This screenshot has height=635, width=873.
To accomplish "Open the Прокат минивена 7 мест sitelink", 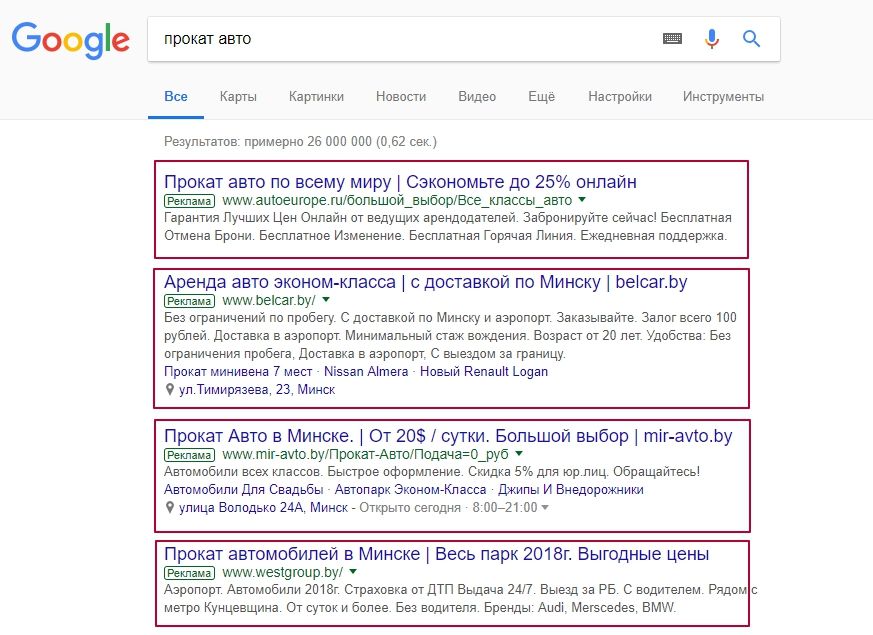I will tap(238, 371).
